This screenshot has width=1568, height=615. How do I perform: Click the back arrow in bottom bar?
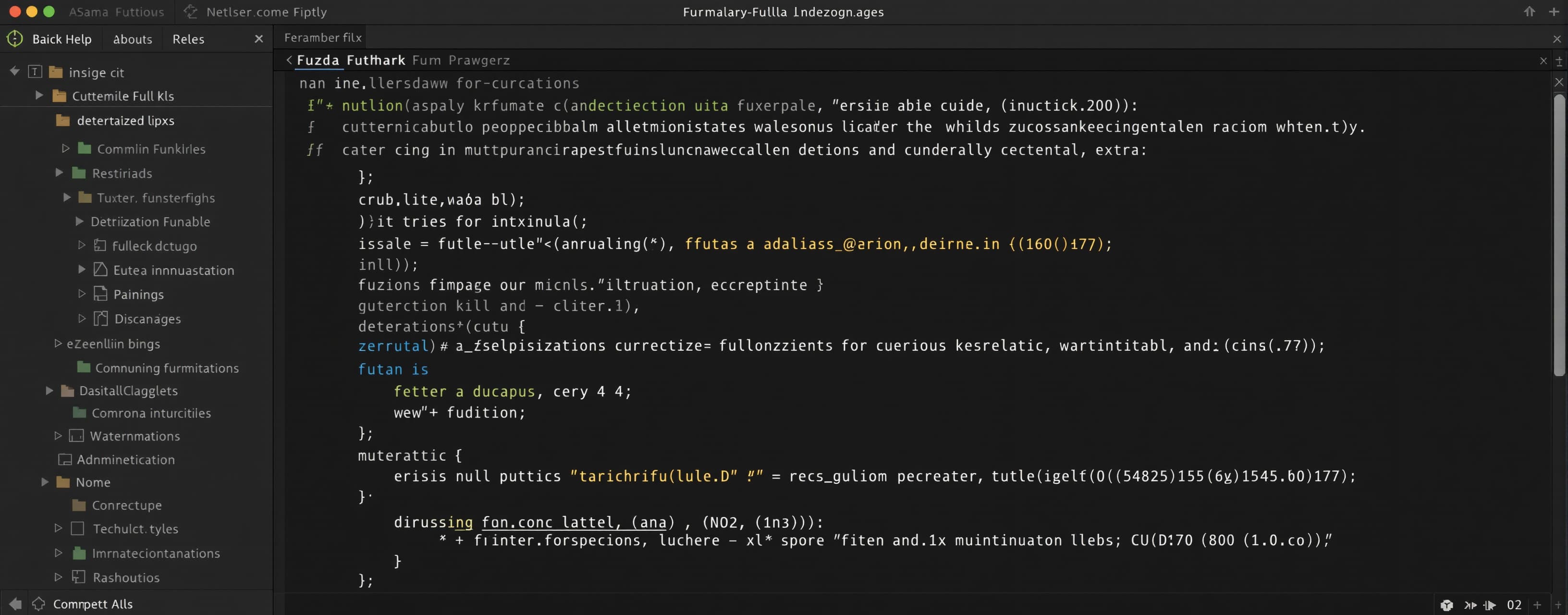(15, 603)
